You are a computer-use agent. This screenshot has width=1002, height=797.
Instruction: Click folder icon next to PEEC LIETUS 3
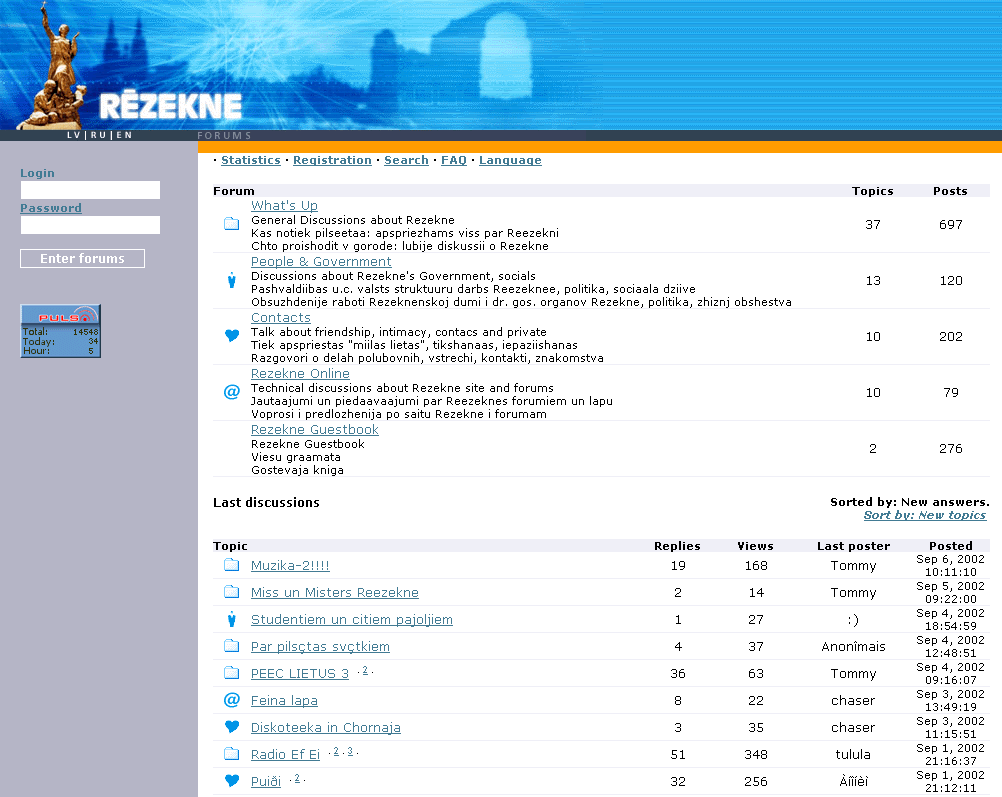click(x=231, y=673)
